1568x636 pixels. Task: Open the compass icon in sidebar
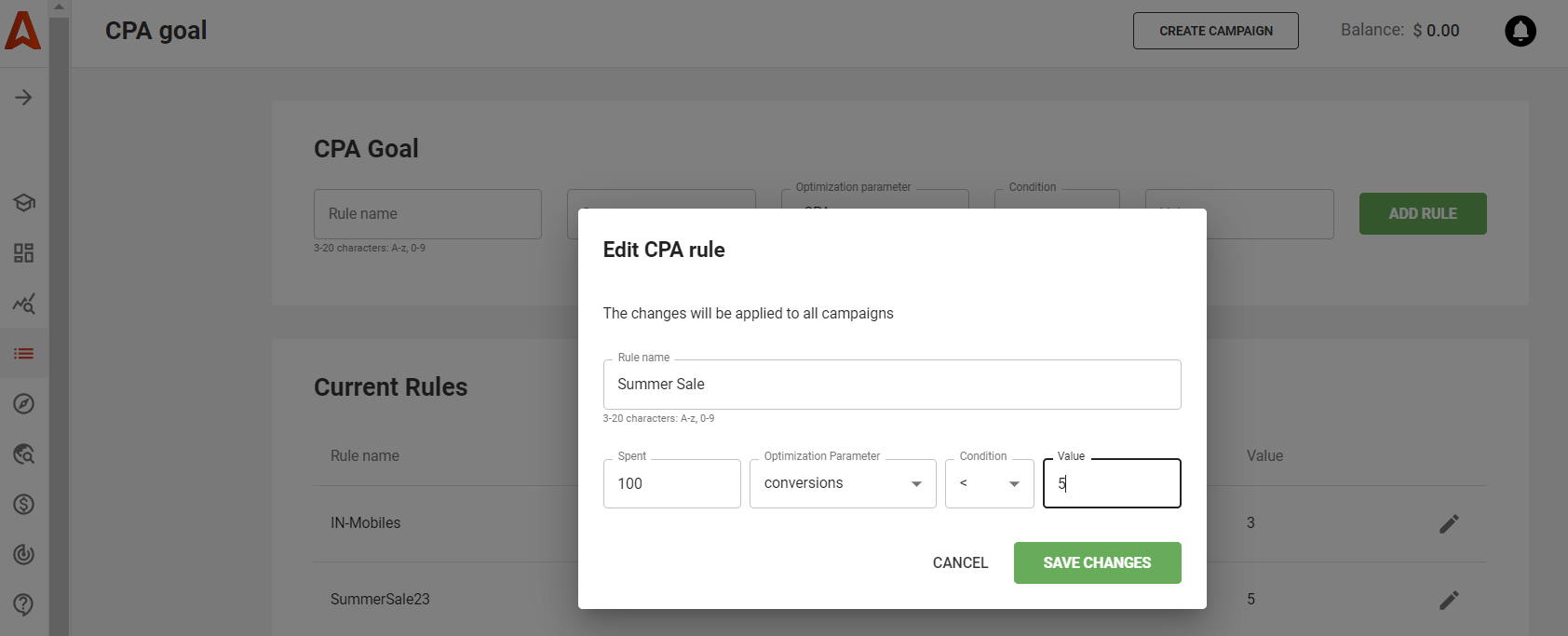click(x=24, y=404)
